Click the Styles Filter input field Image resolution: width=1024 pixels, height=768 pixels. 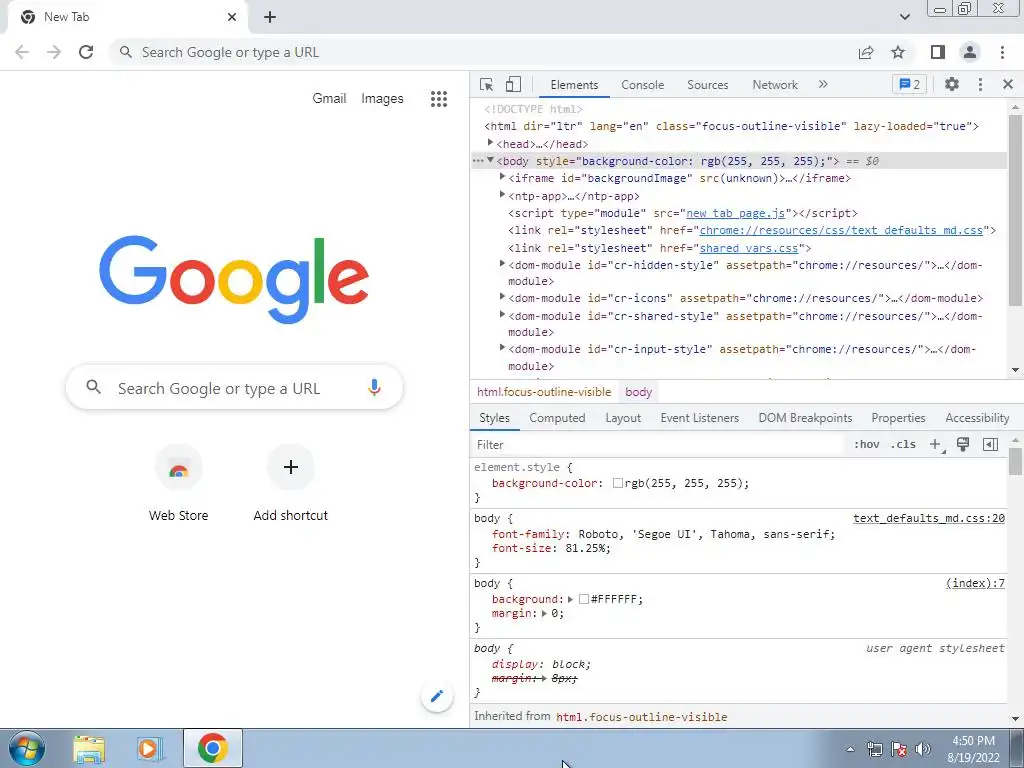click(658, 445)
